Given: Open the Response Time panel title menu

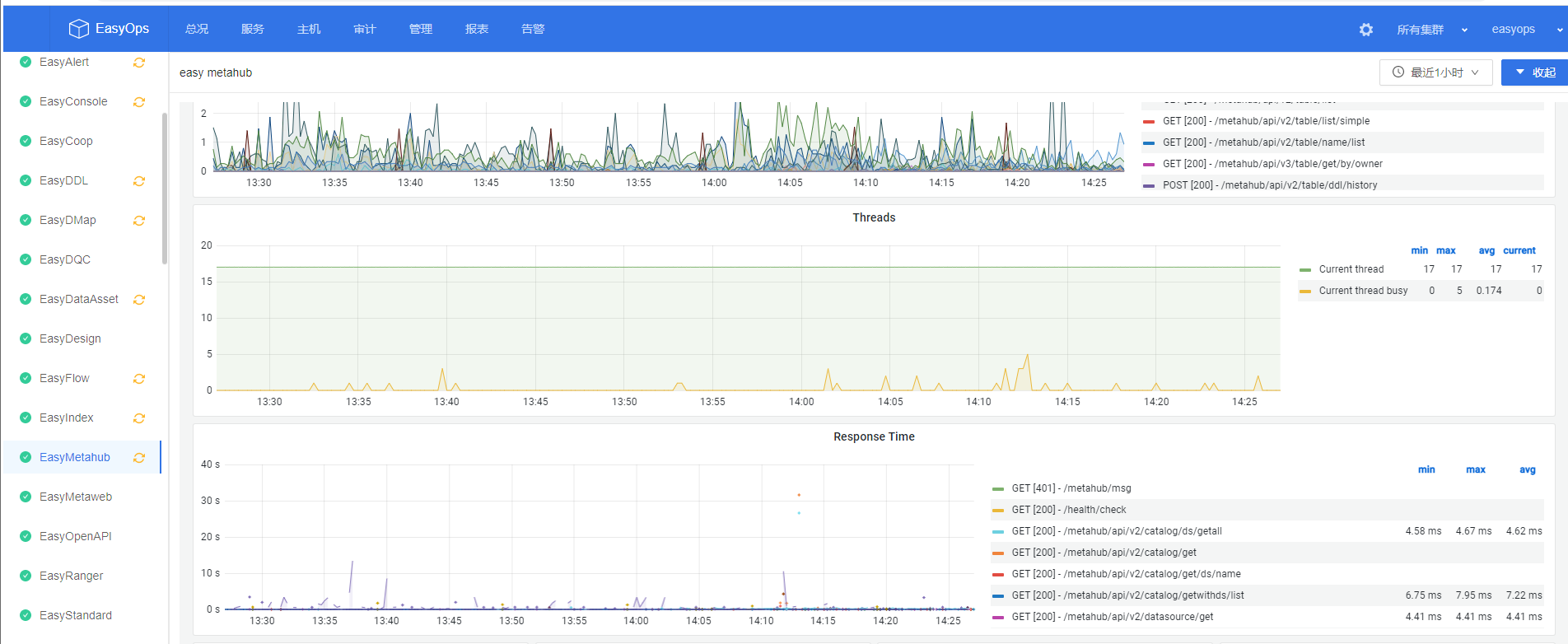Looking at the screenshot, I should pos(874,436).
